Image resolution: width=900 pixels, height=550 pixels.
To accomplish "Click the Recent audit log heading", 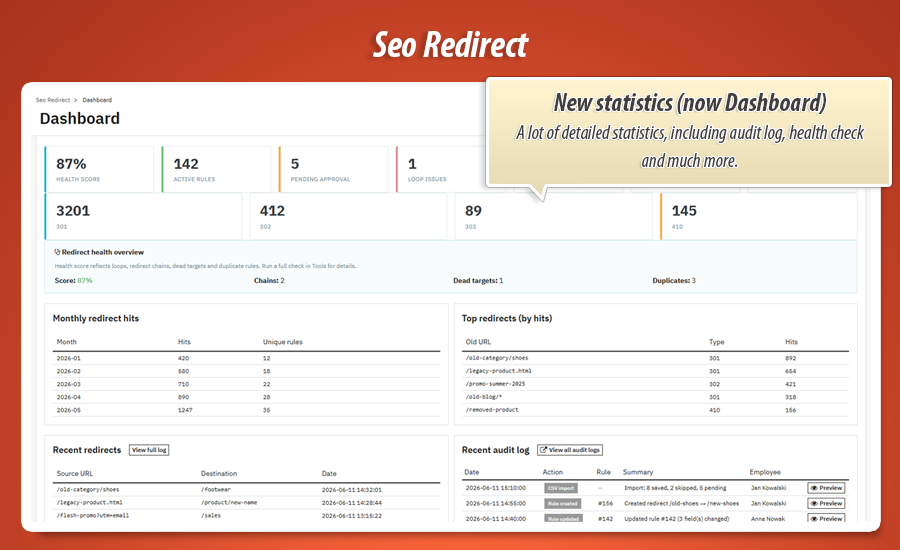I will click(x=495, y=450).
